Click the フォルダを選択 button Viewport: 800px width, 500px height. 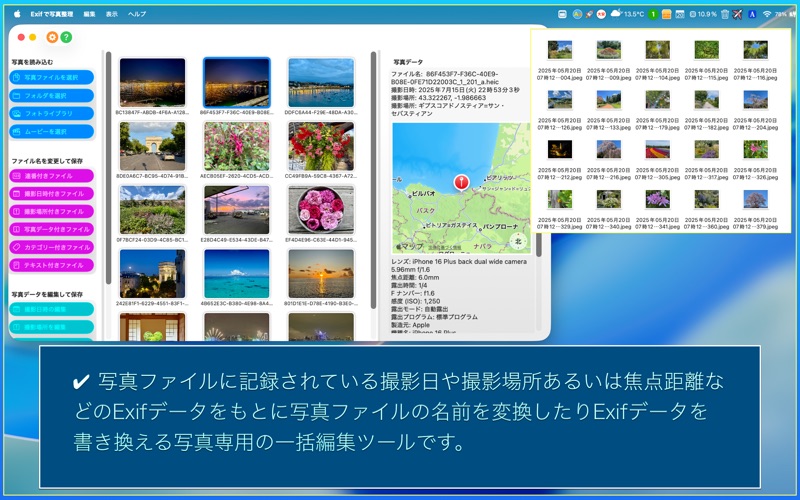point(52,95)
